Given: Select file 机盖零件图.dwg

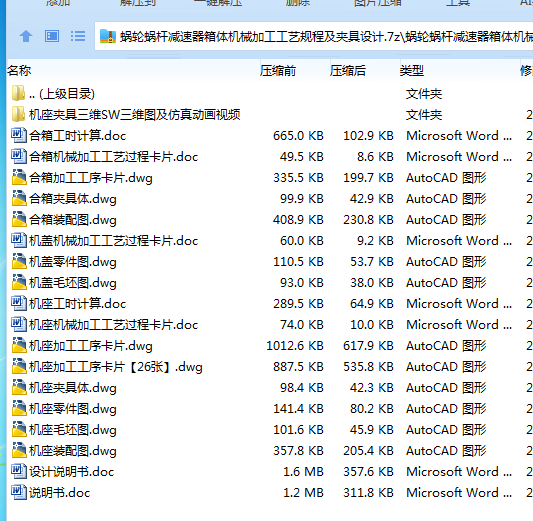Looking at the screenshot, I should point(73,262).
